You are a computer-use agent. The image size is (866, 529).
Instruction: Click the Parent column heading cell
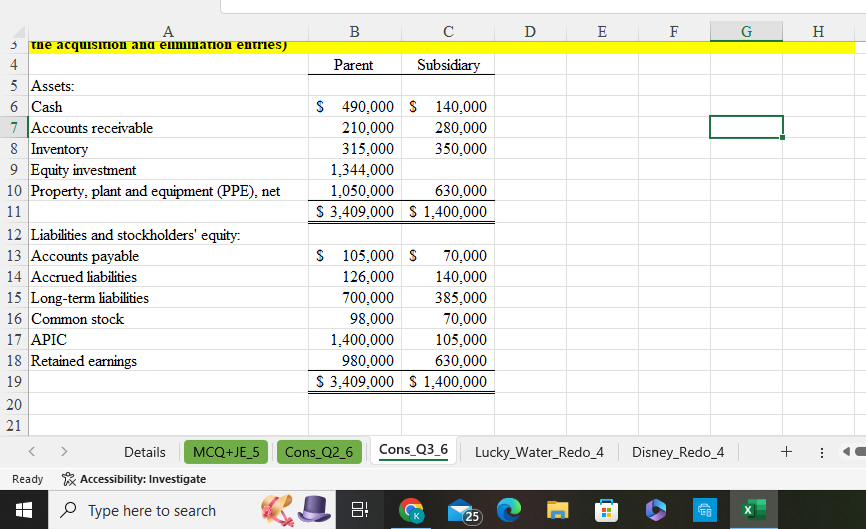[x=355, y=65]
